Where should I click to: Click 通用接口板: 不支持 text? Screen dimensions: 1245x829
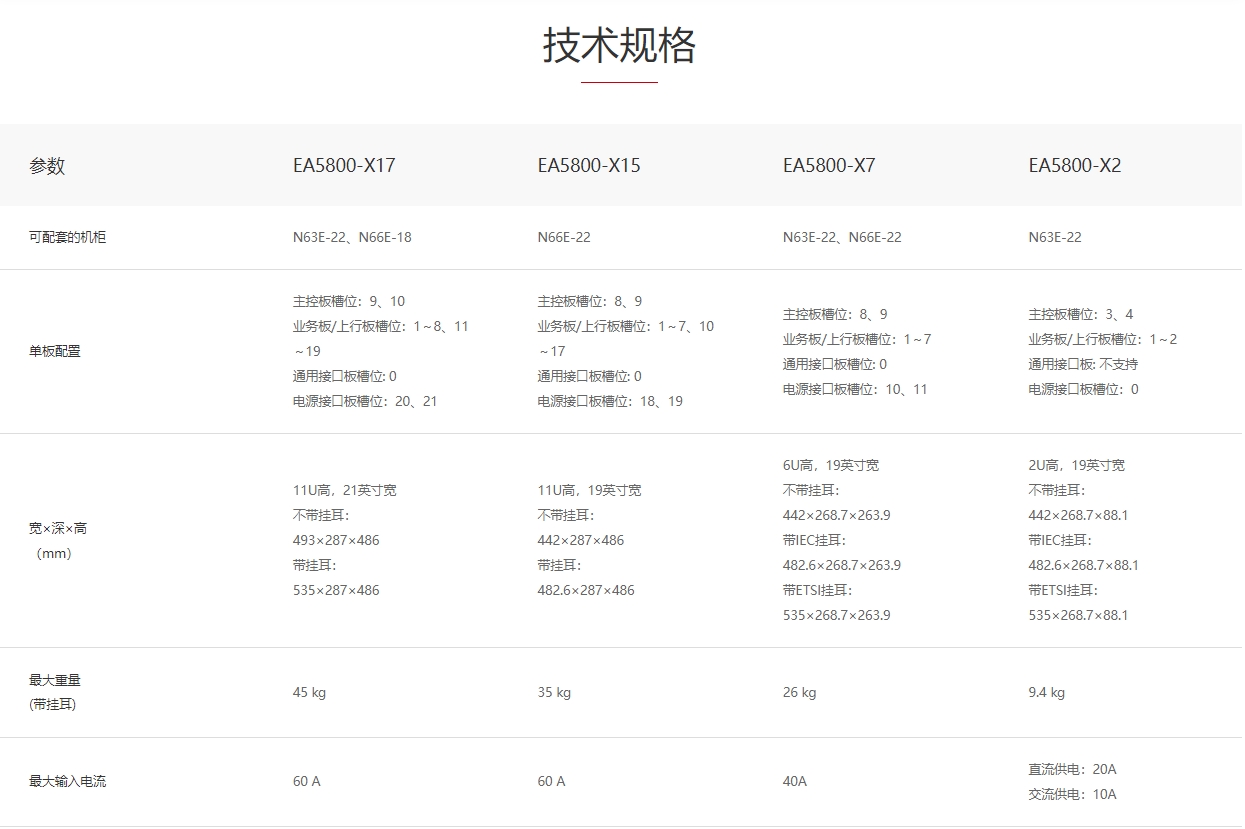point(1083,365)
